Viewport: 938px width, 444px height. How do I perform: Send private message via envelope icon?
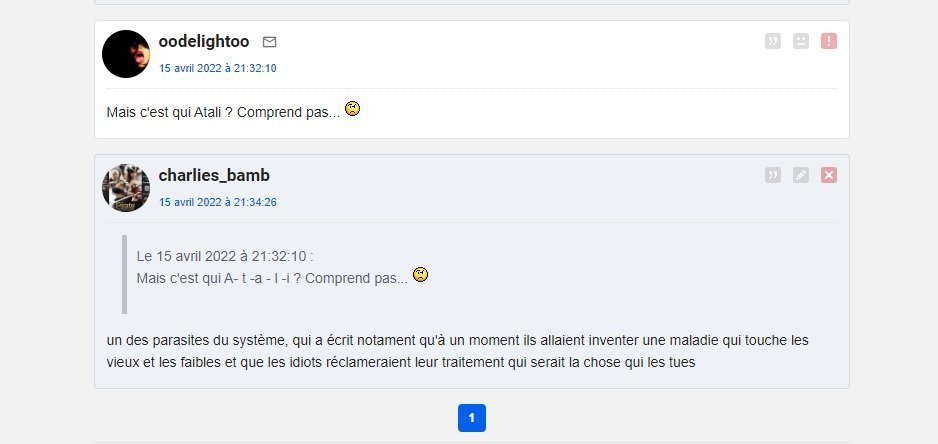pos(269,42)
